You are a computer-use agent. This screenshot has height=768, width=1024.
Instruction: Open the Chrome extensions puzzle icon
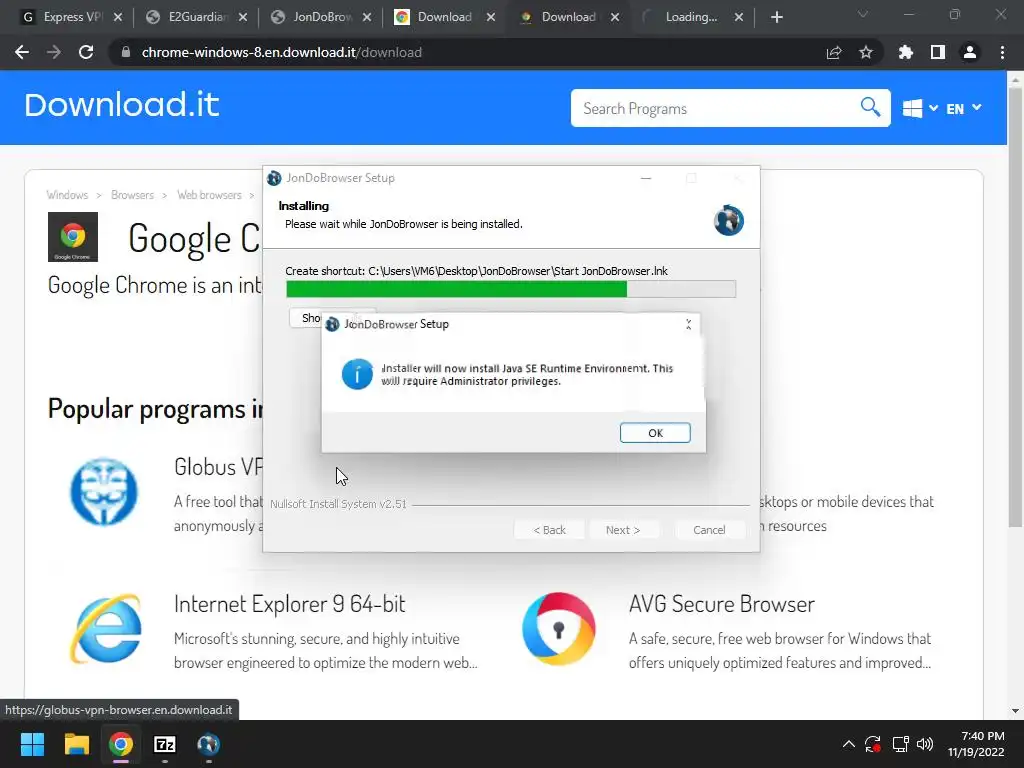[x=905, y=52]
